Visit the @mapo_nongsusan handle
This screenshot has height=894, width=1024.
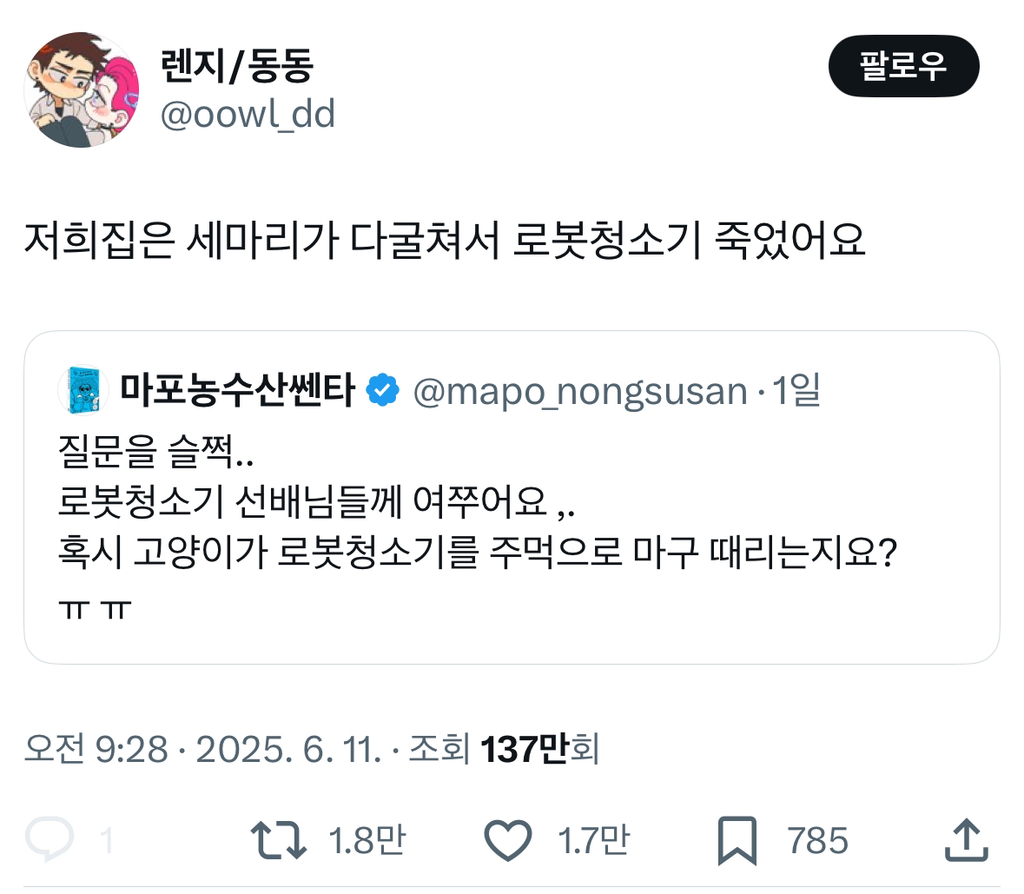580,391
